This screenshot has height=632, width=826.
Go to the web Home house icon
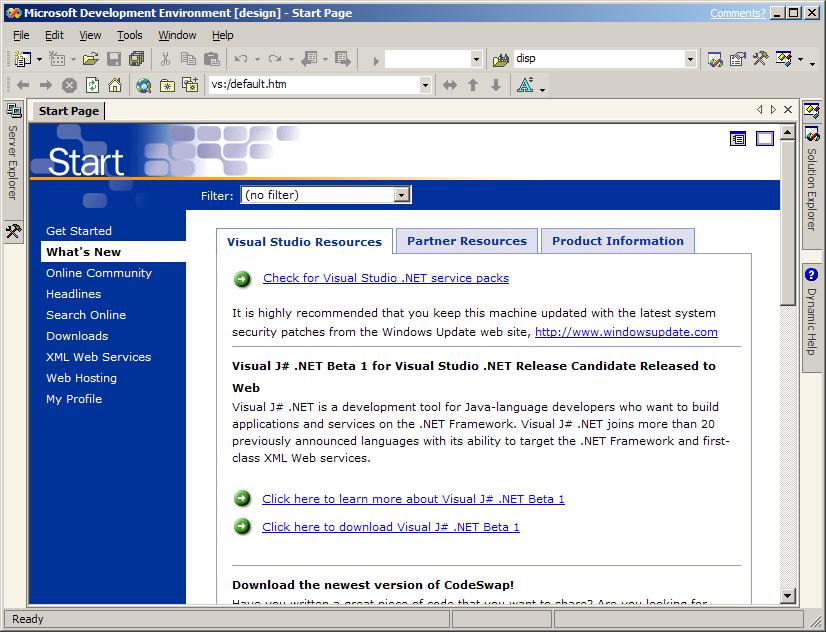pos(115,85)
